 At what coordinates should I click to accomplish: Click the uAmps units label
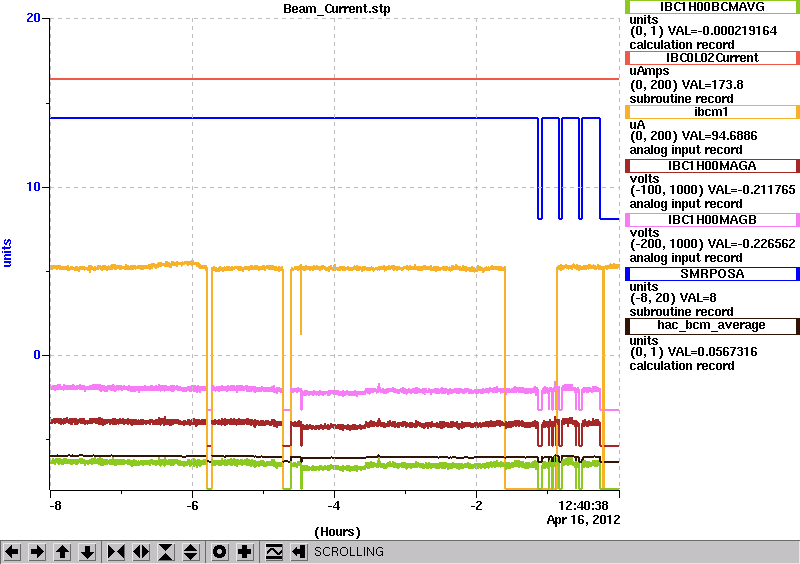(649, 71)
